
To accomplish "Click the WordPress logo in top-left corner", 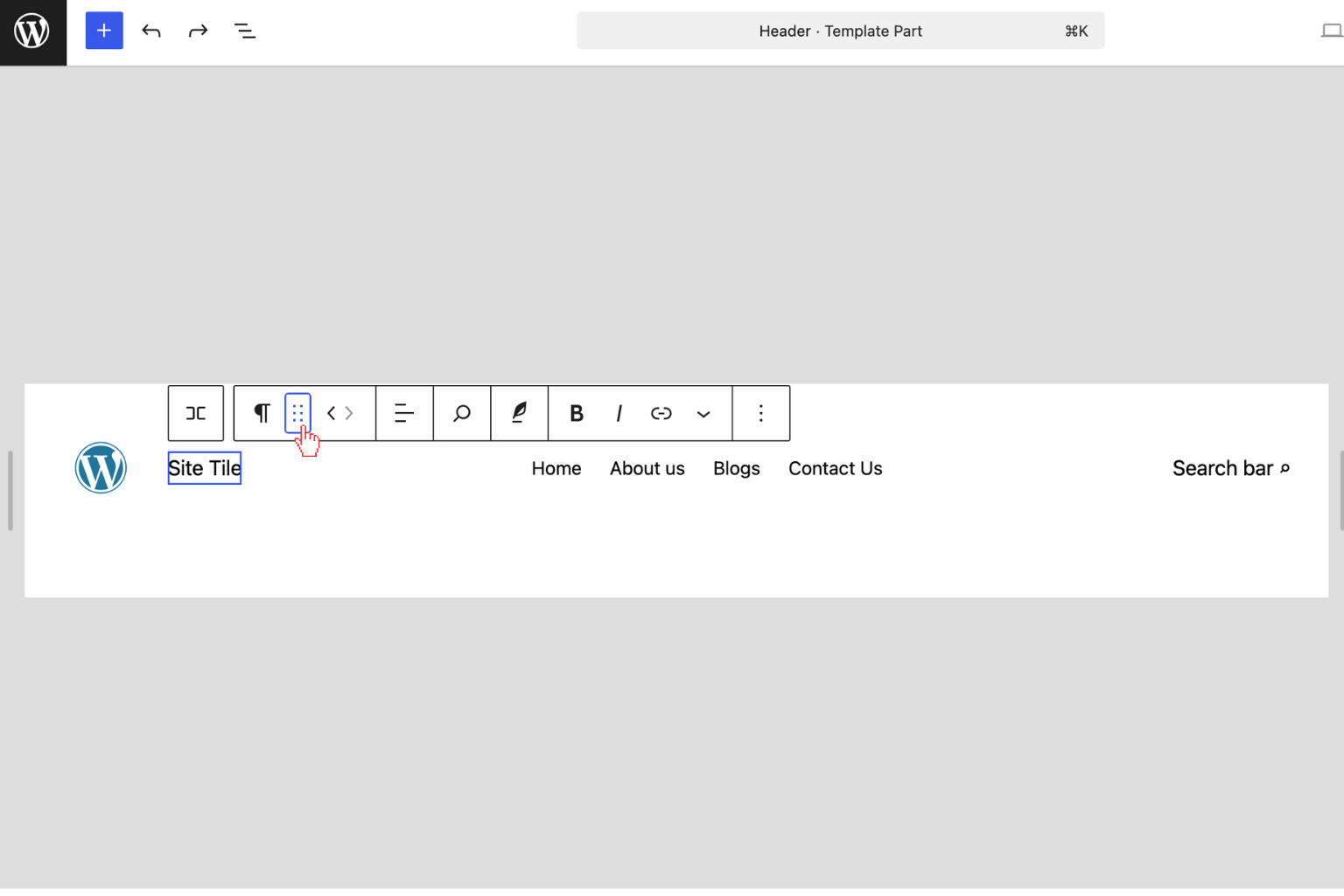I will 32,31.
